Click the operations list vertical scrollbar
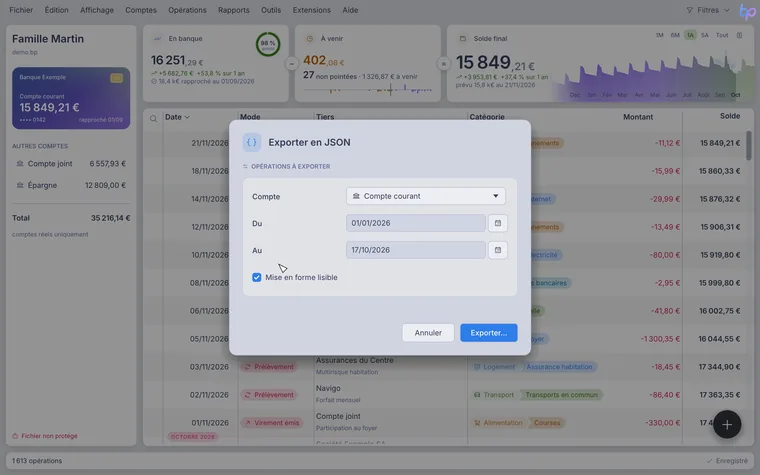This screenshot has height=475, width=760. pos(748,145)
